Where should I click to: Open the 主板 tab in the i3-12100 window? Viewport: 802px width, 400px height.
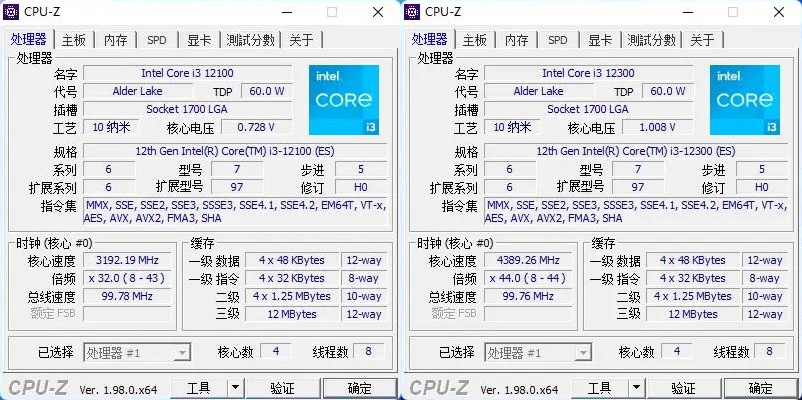coord(74,40)
